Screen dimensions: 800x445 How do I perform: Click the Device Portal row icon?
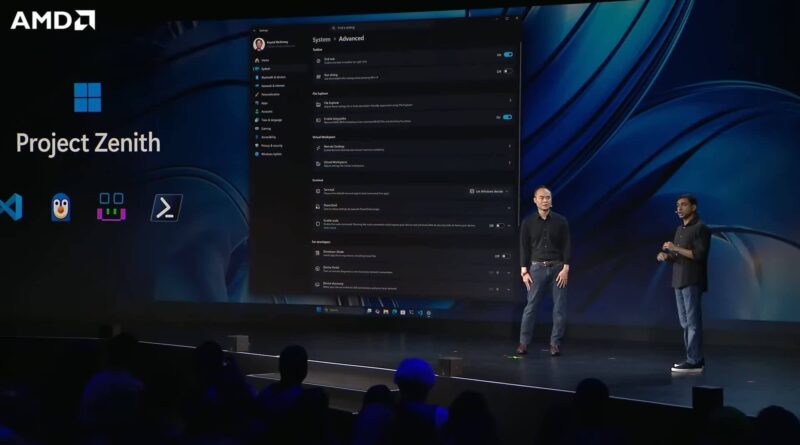(317, 268)
